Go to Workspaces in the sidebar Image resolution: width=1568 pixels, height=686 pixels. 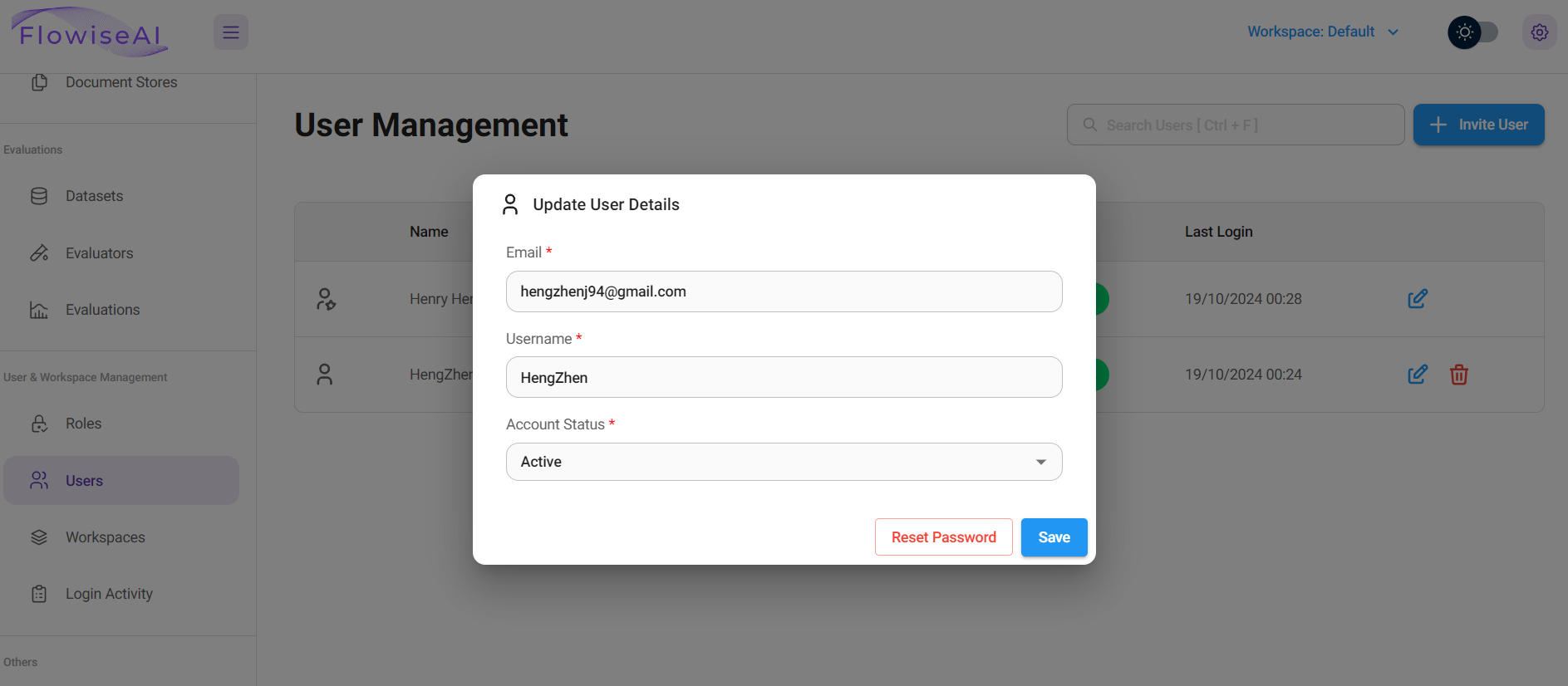[105, 537]
